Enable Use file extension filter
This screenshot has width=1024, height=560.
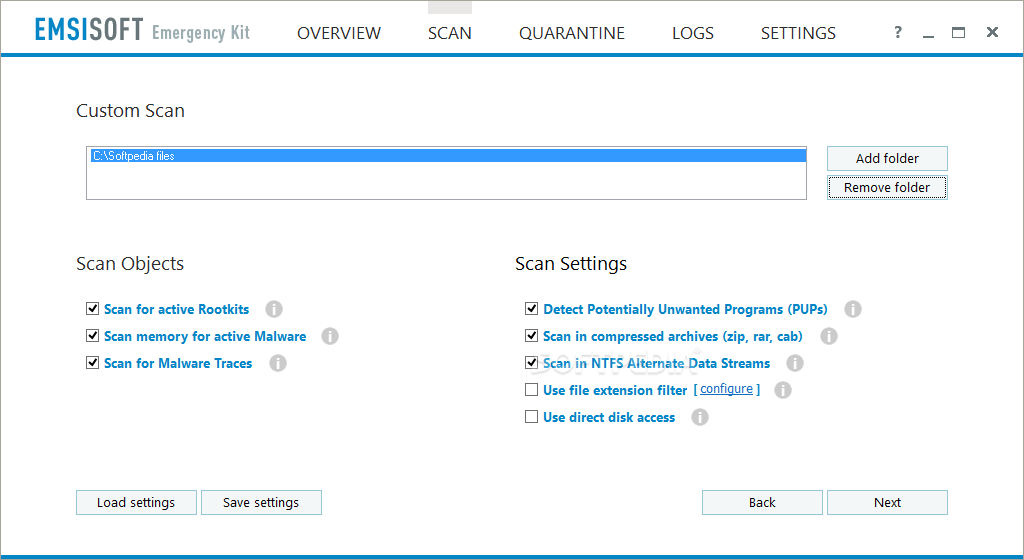532,390
